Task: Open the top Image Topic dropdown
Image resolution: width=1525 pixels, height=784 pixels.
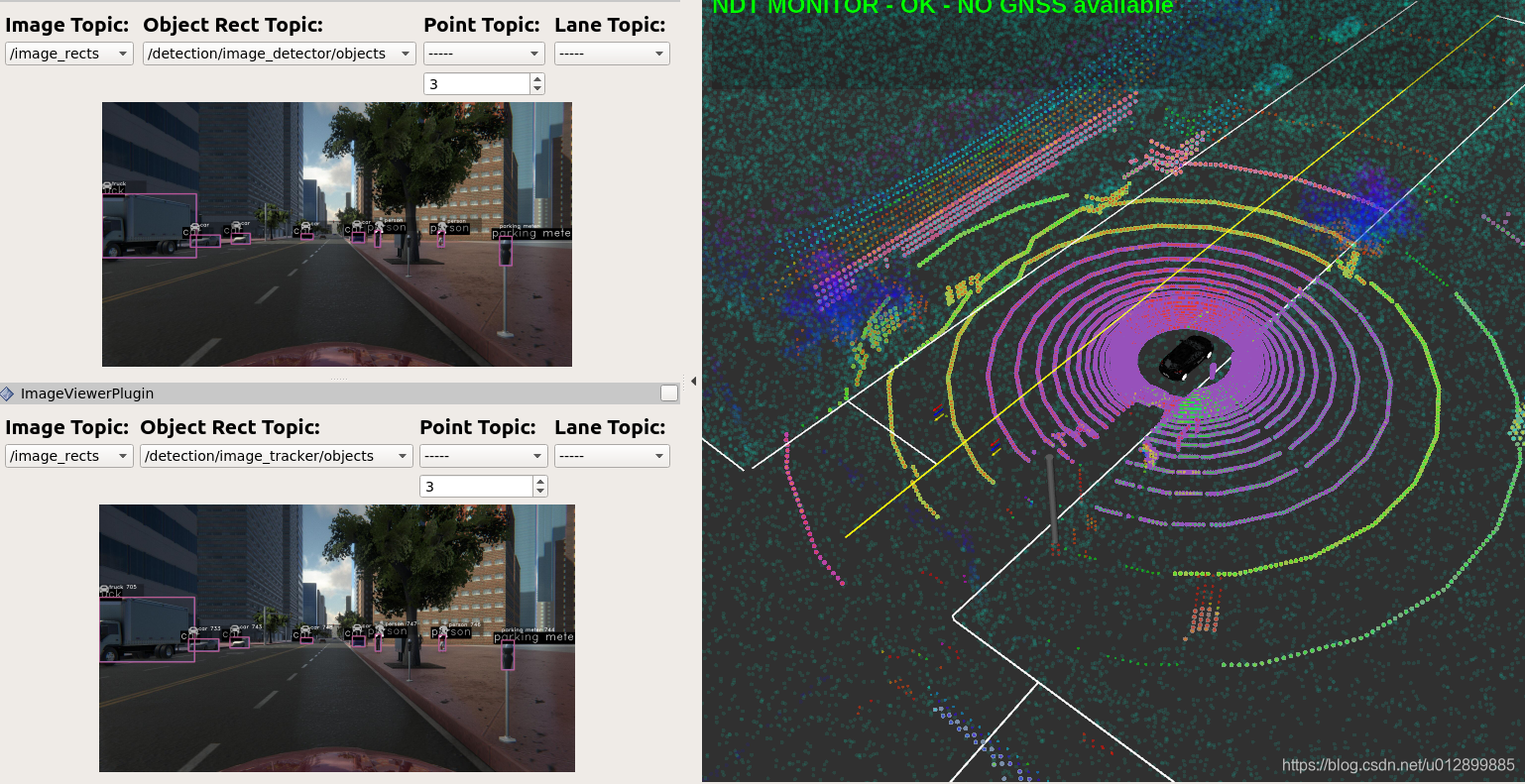Action: [69, 54]
